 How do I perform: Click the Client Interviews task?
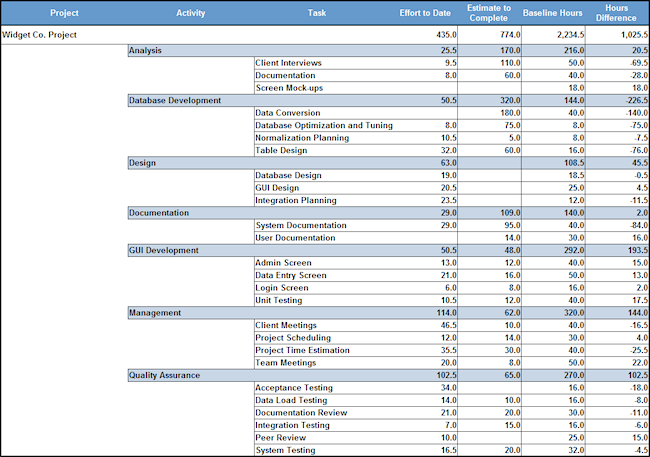pos(289,63)
